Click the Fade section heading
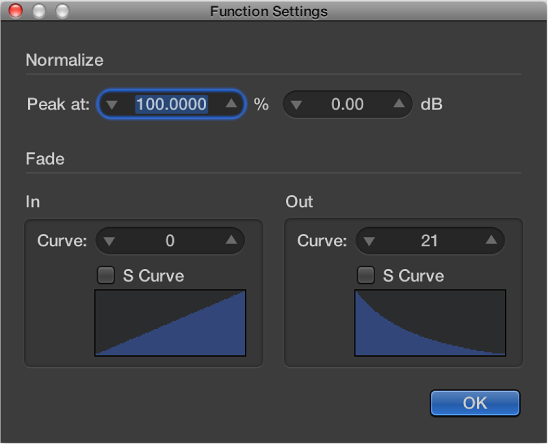Viewport: 548px width, 444px height. 45,159
